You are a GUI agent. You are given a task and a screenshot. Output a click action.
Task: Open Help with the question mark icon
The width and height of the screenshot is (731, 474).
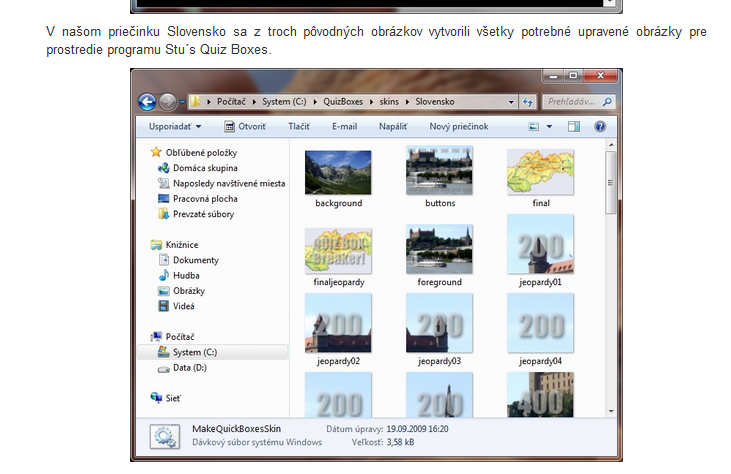pyautogui.click(x=600, y=126)
